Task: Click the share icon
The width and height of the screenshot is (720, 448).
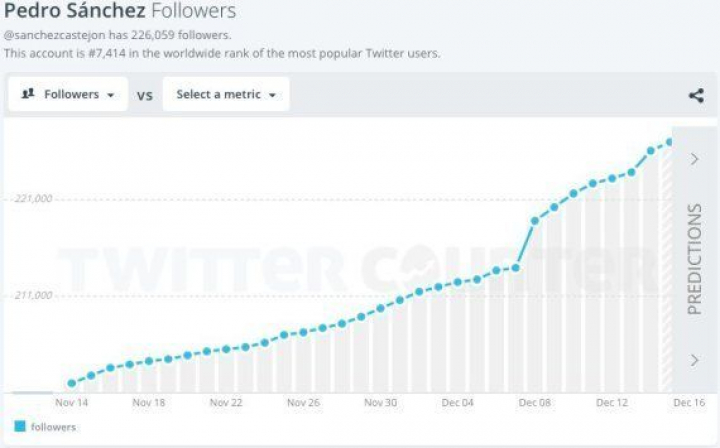Action: coord(696,96)
